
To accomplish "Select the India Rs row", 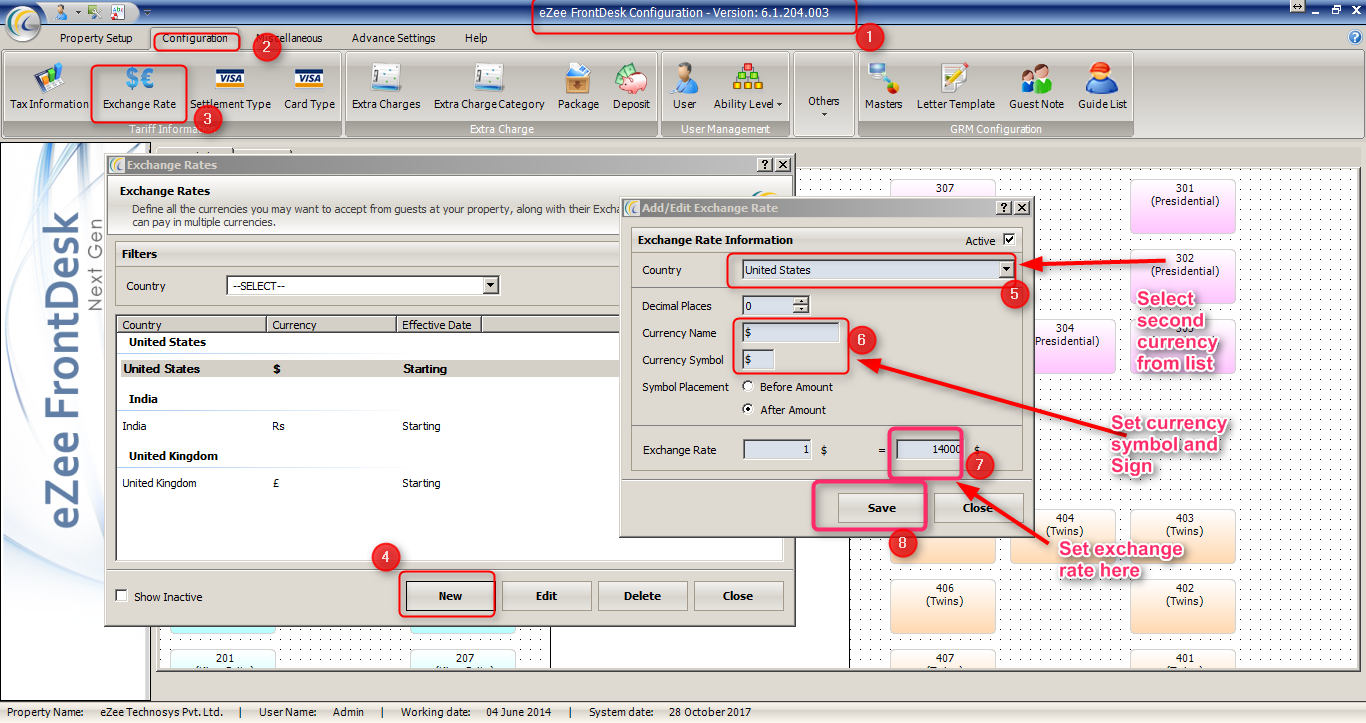I will [x=367, y=426].
